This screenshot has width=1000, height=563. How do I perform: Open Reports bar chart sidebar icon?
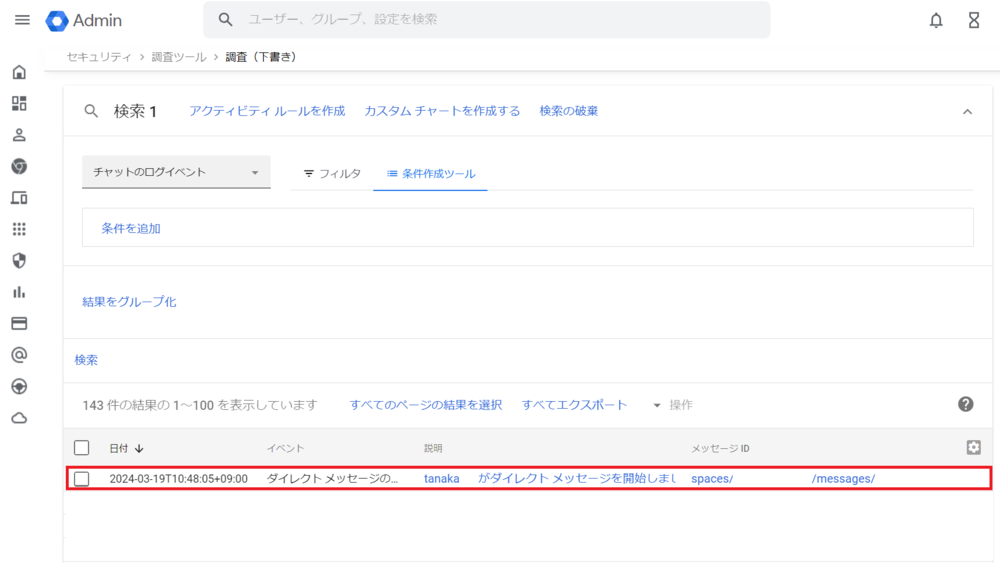pyautogui.click(x=19, y=292)
